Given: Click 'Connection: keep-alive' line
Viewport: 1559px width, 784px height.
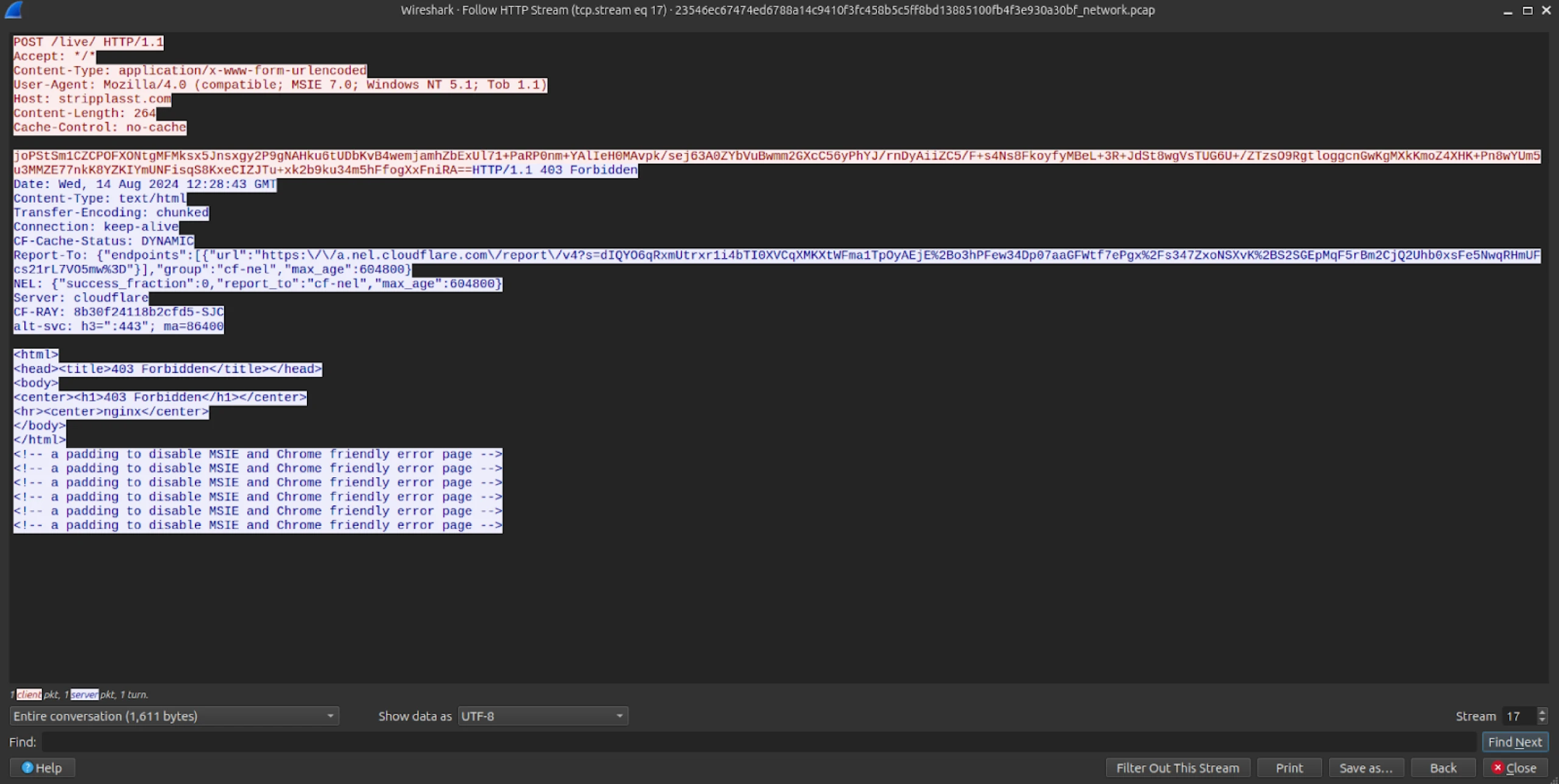Looking at the screenshot, I should [x=96, y=226].
